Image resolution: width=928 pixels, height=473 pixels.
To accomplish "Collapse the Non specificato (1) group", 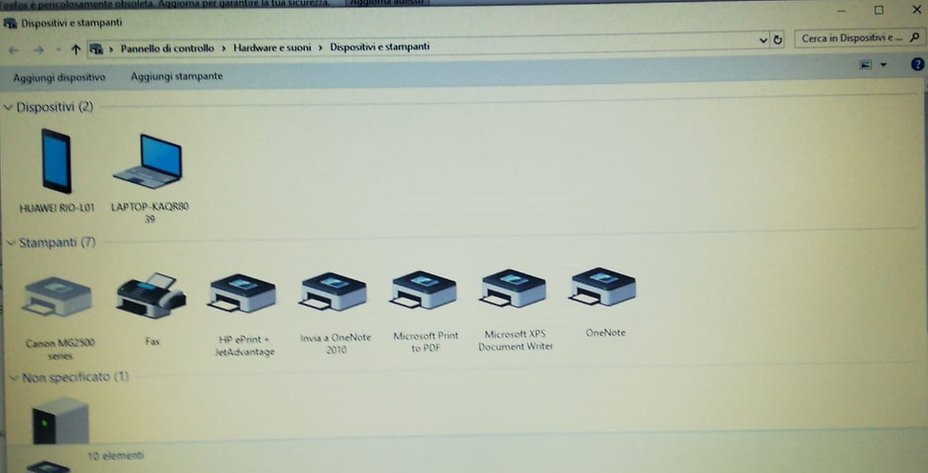I will pos(14,378).
